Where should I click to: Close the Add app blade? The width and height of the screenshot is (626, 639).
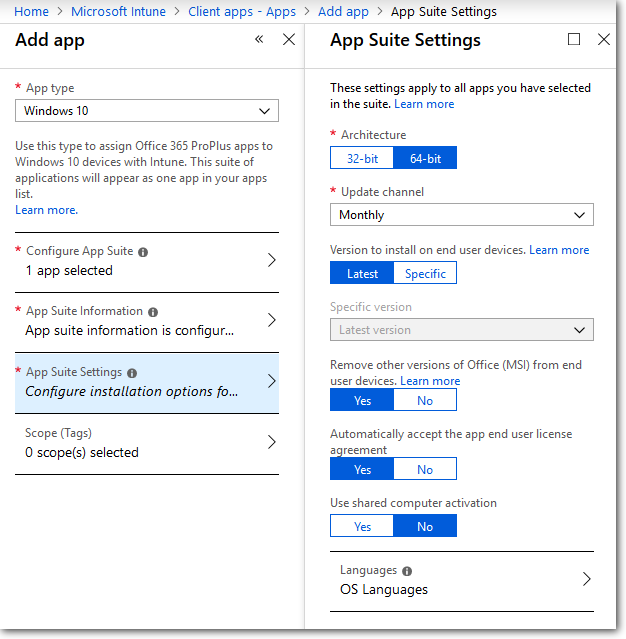tap(289, 40)
